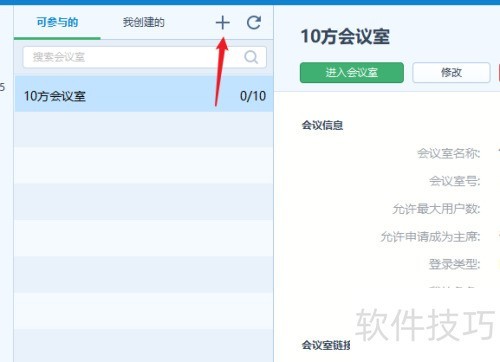The height and width of the screenshot is (362, 500).
Task: Click the 10方会议室 heading title
Action: tap(345, 36)
